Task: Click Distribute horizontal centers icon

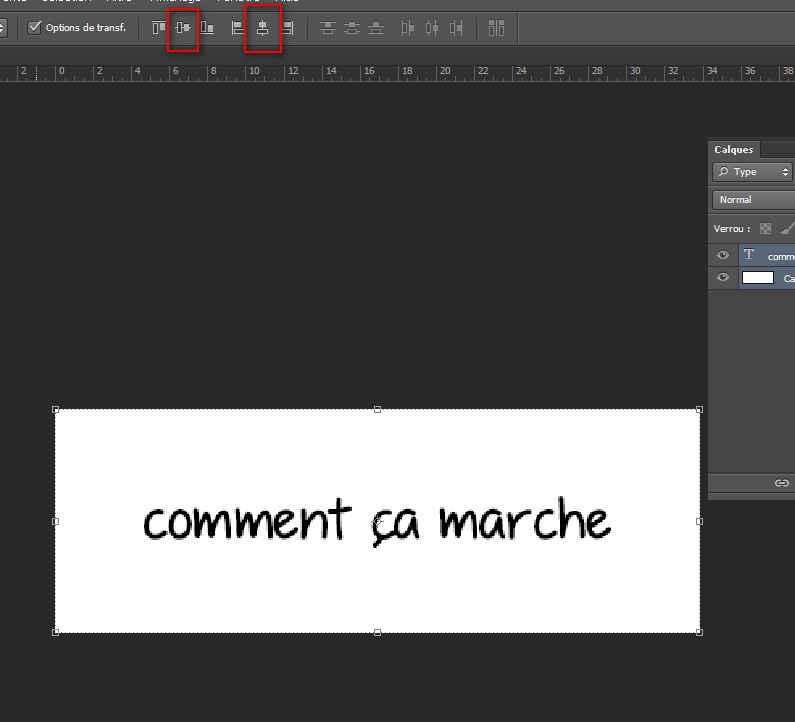Action: 432,28
